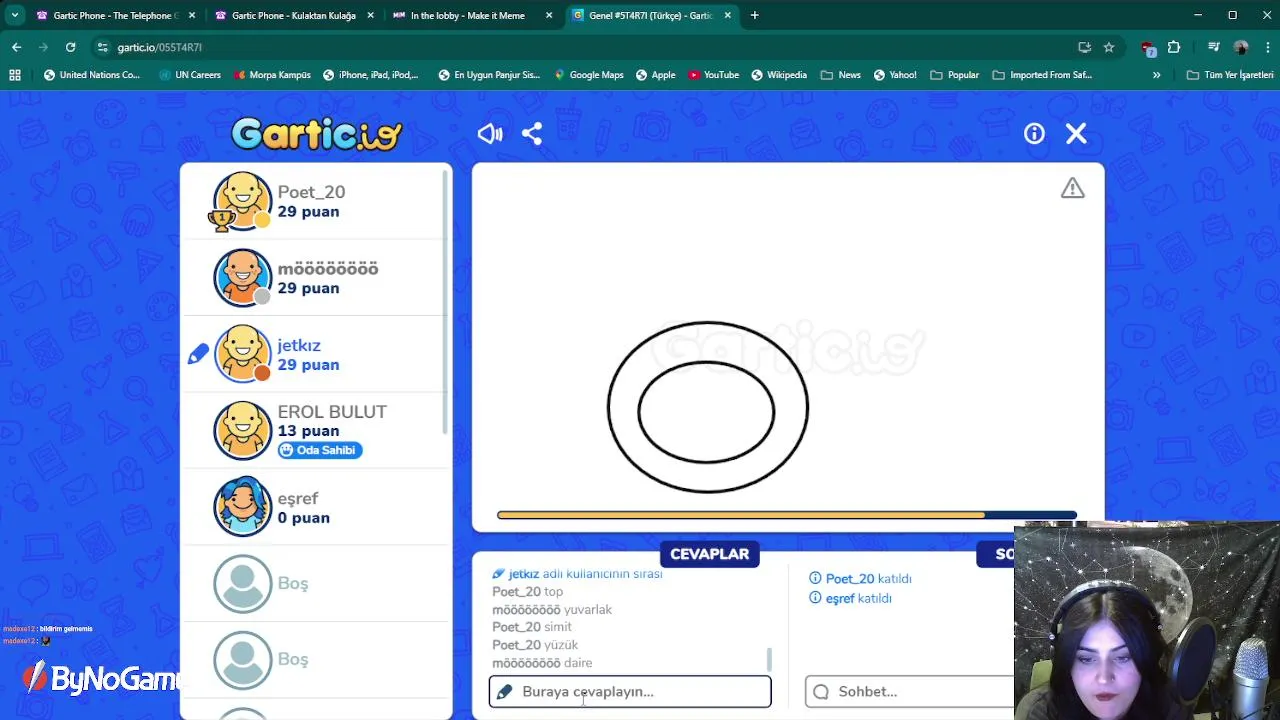Image resolution: width=1280 pixels, height=720 pixels.
Task: Click the 'Poet_20 yüzük' answer line
Action: coord(535,645)
